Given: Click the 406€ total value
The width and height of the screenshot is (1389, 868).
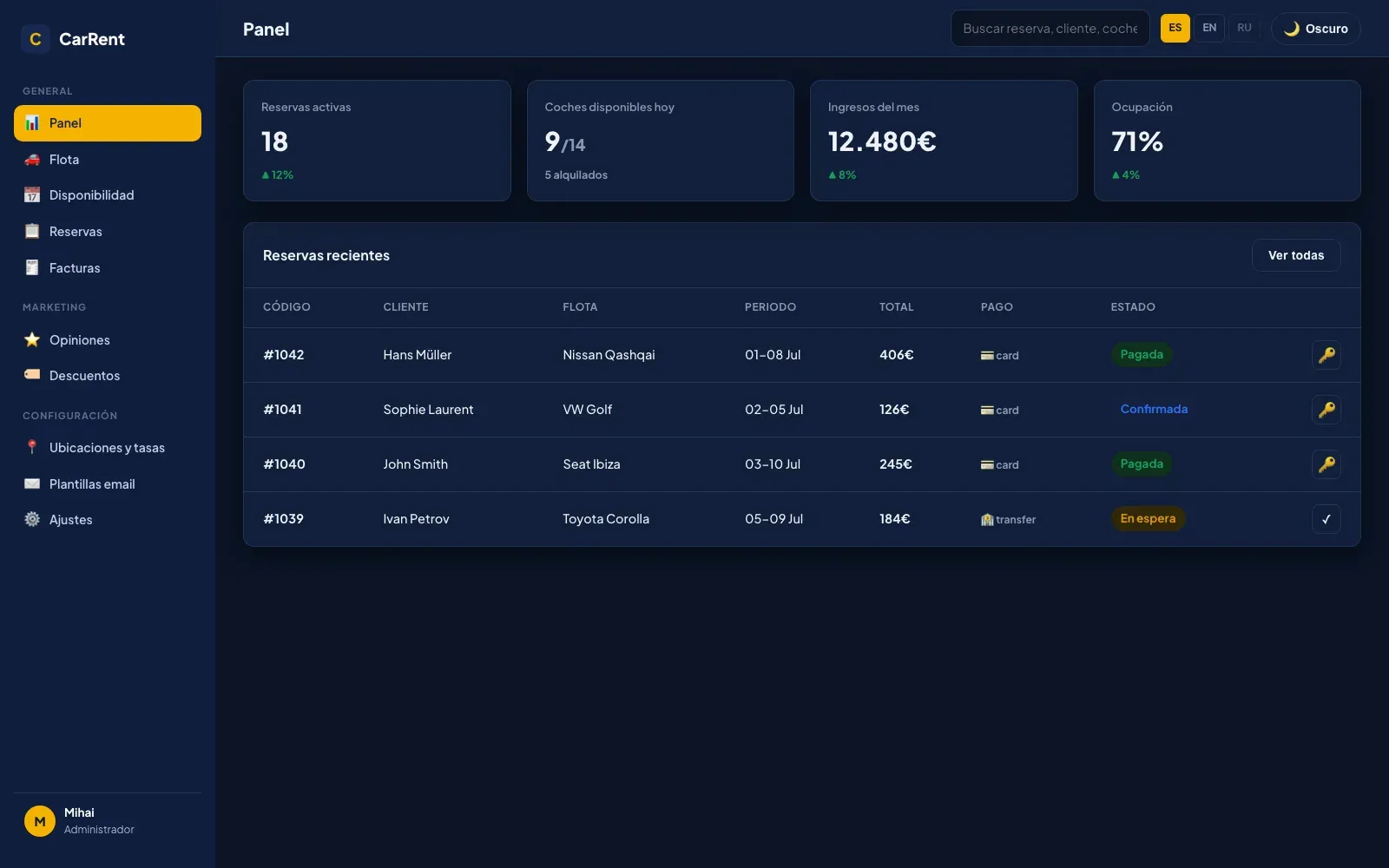Looking at the screenshot, I should click(897, 355).
